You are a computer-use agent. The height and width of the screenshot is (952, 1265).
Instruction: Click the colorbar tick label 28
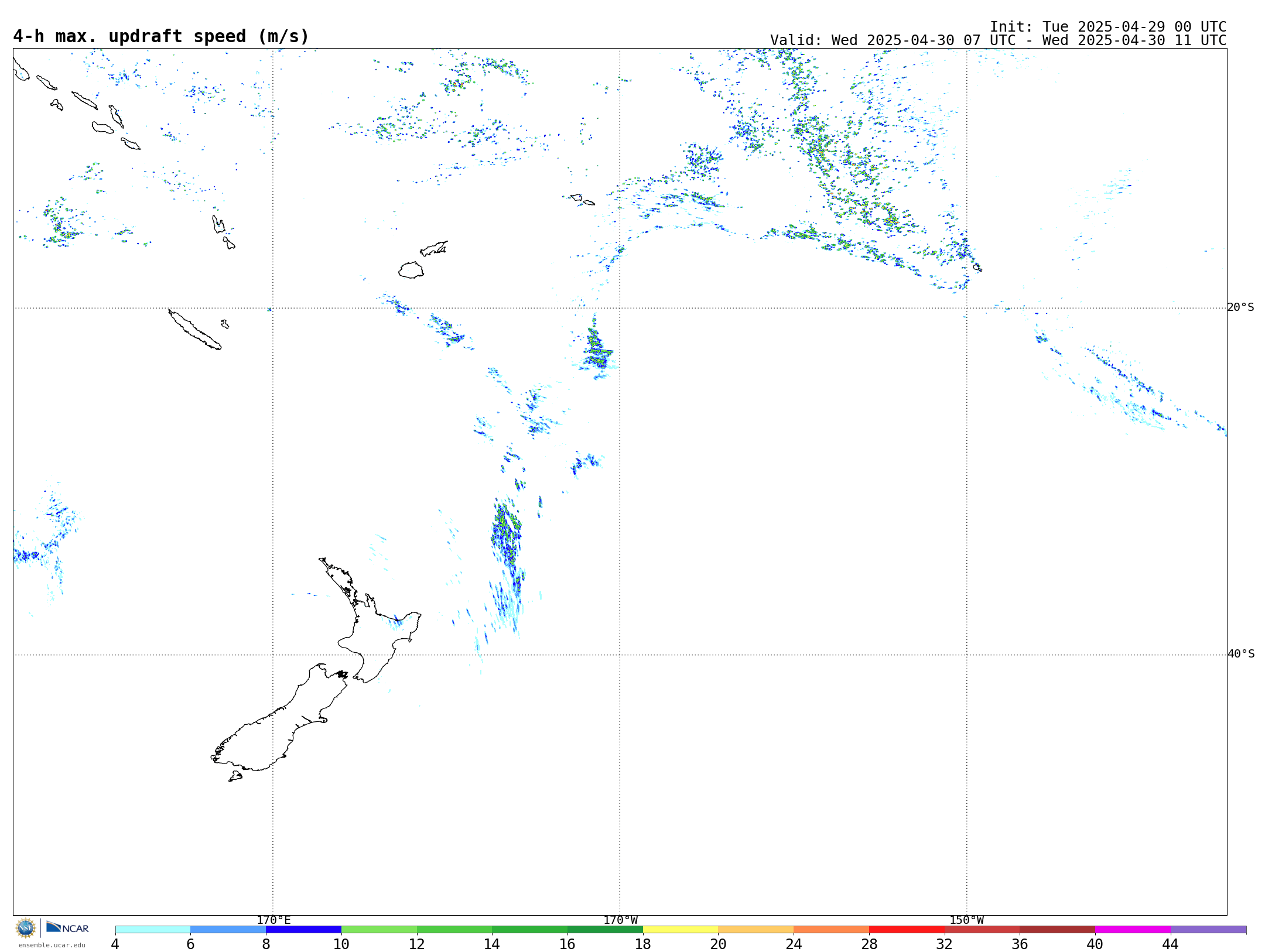click(x=869, y=944)
